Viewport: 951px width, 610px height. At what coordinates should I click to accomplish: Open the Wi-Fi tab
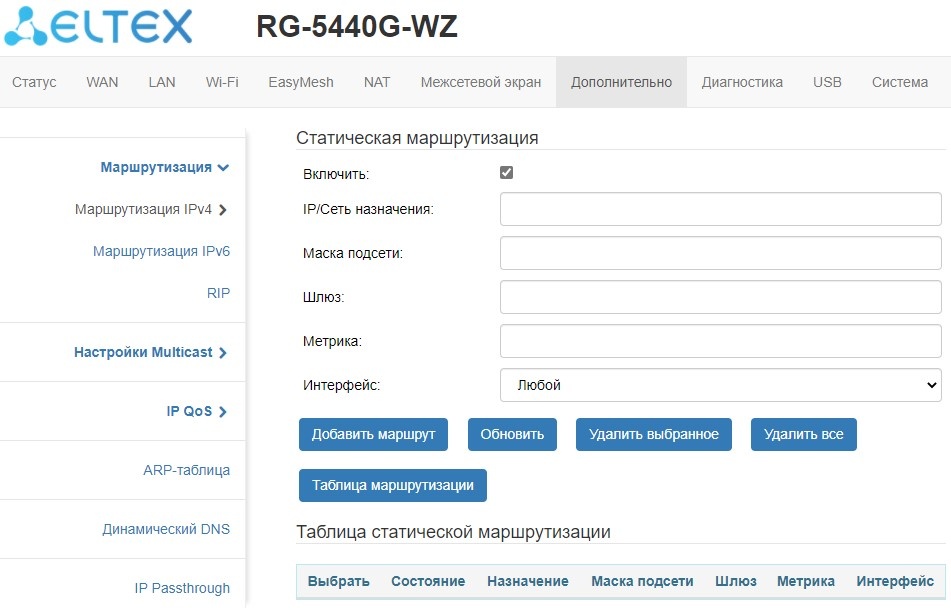[x=222, y=82]
